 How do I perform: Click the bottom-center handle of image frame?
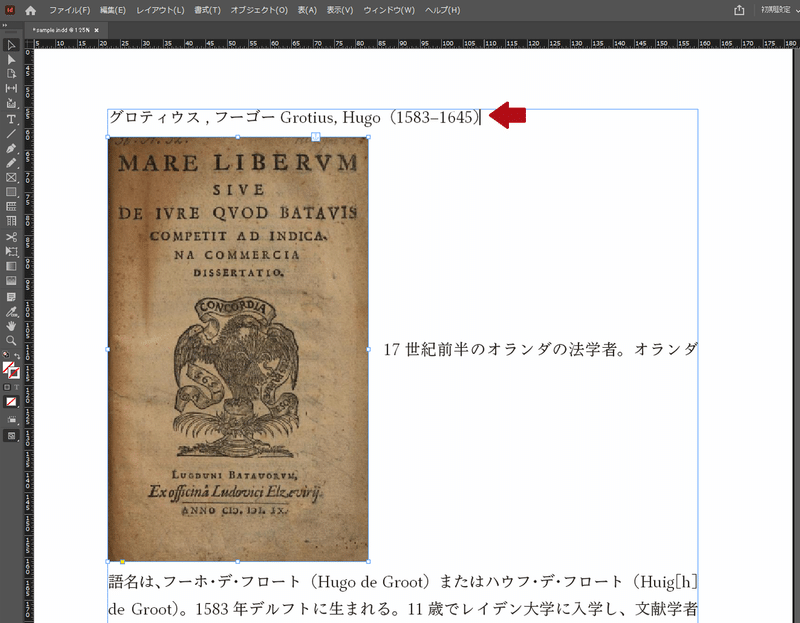238,561
